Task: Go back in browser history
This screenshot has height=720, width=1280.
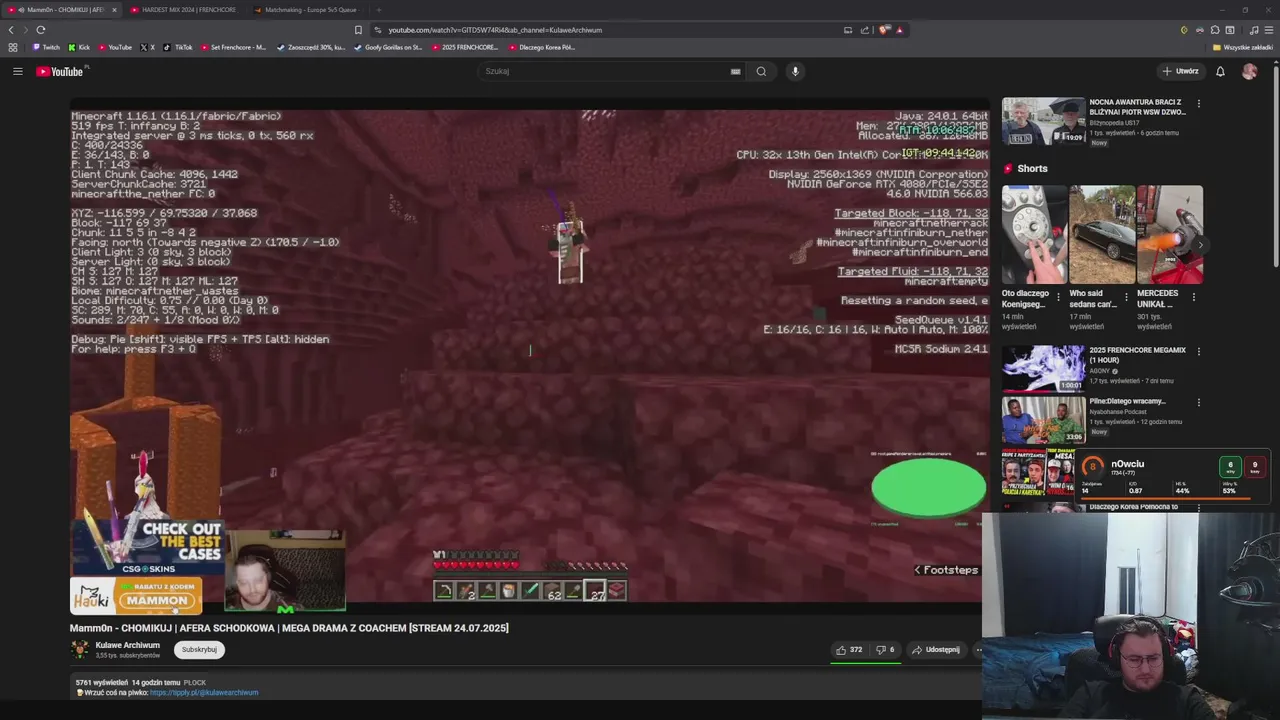Action: point(11,30)
